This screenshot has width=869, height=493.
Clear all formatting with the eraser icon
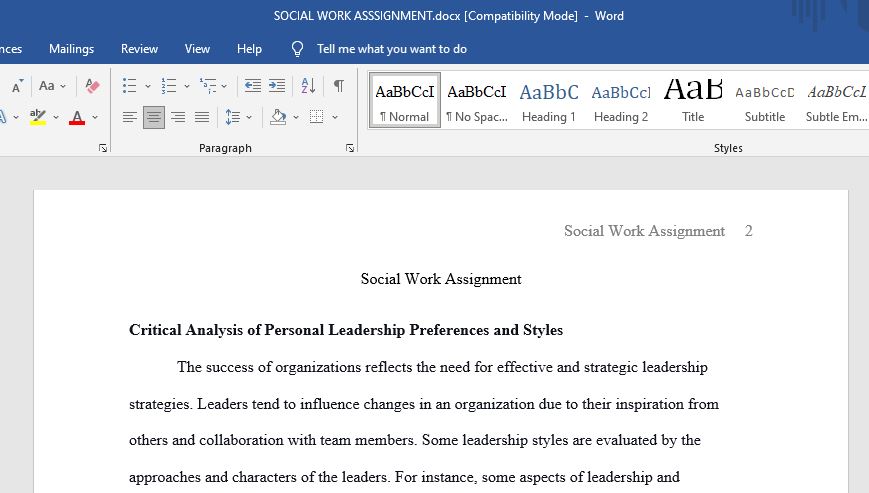tap(92, 86)
